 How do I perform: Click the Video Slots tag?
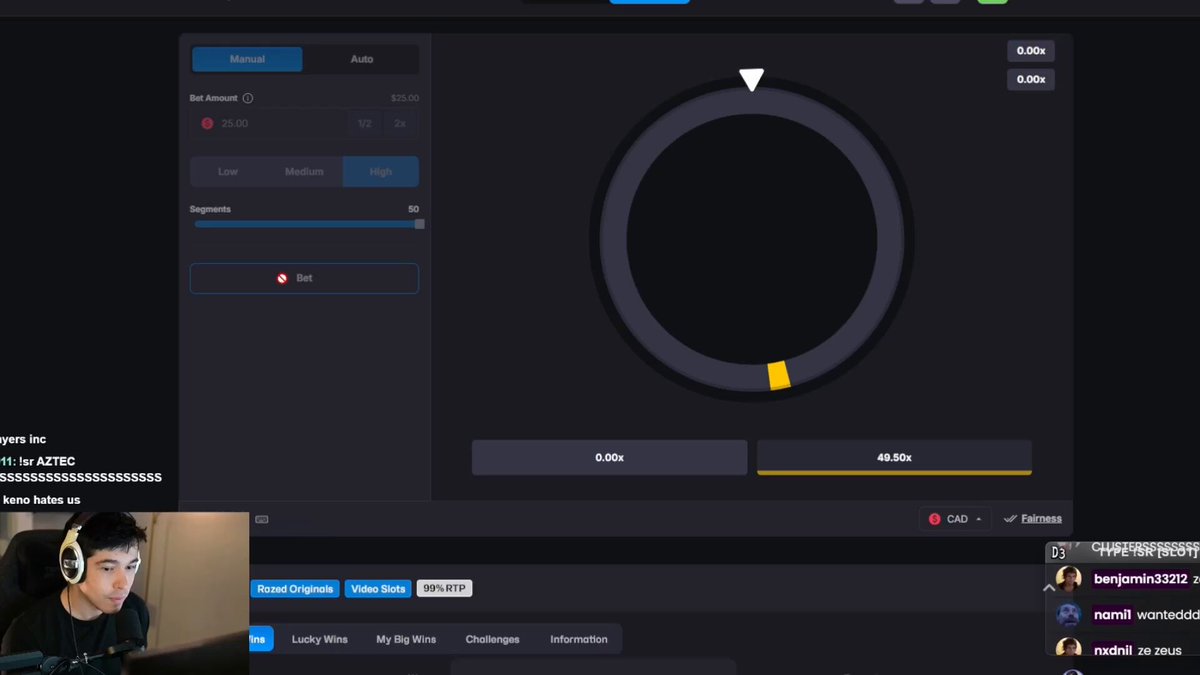coord(378,589)
